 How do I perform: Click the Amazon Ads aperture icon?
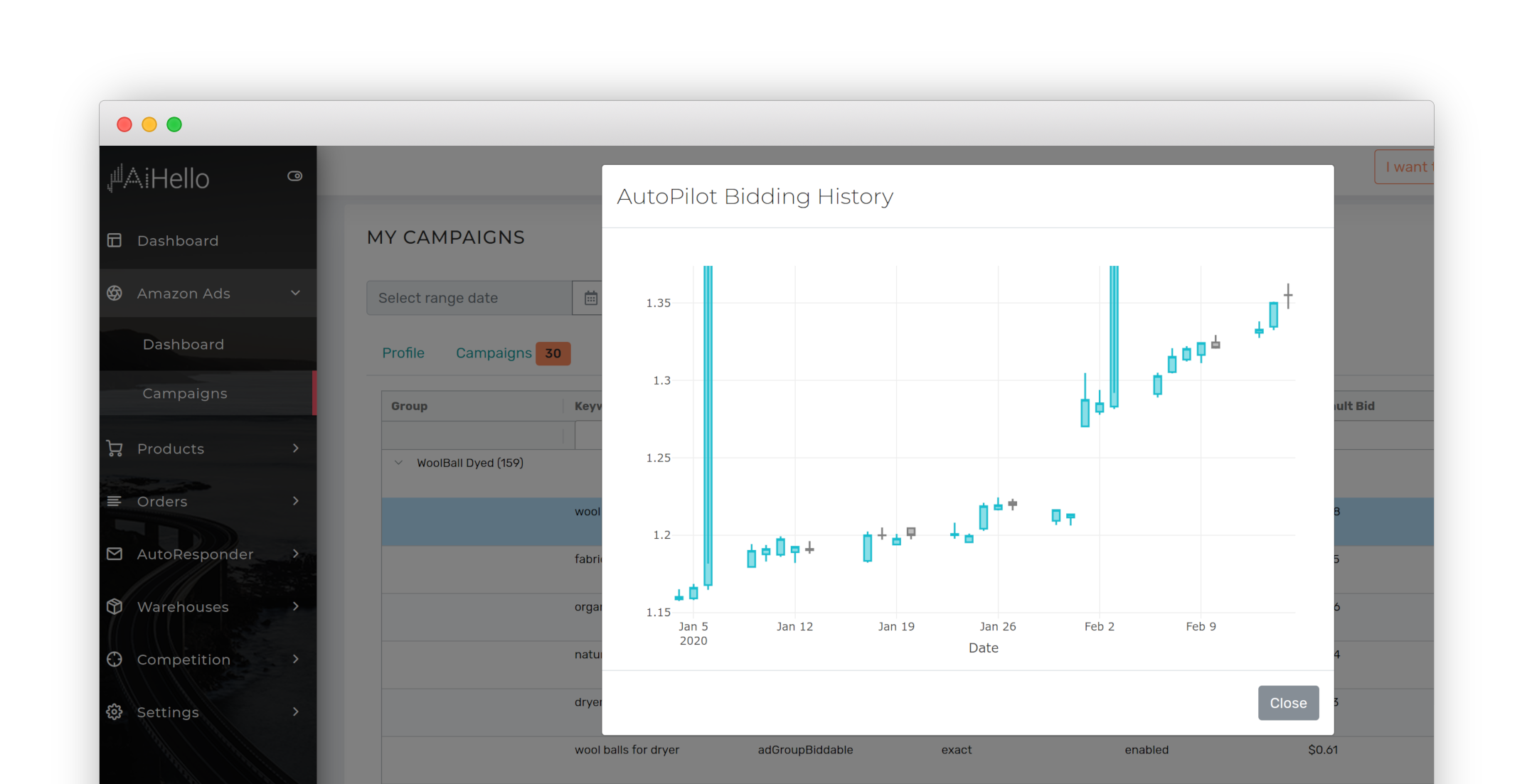coord(115,293)
